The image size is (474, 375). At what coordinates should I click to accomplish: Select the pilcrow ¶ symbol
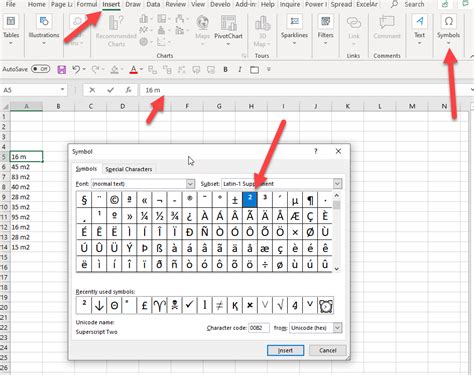pyautogui.click(x=310, y=200)
